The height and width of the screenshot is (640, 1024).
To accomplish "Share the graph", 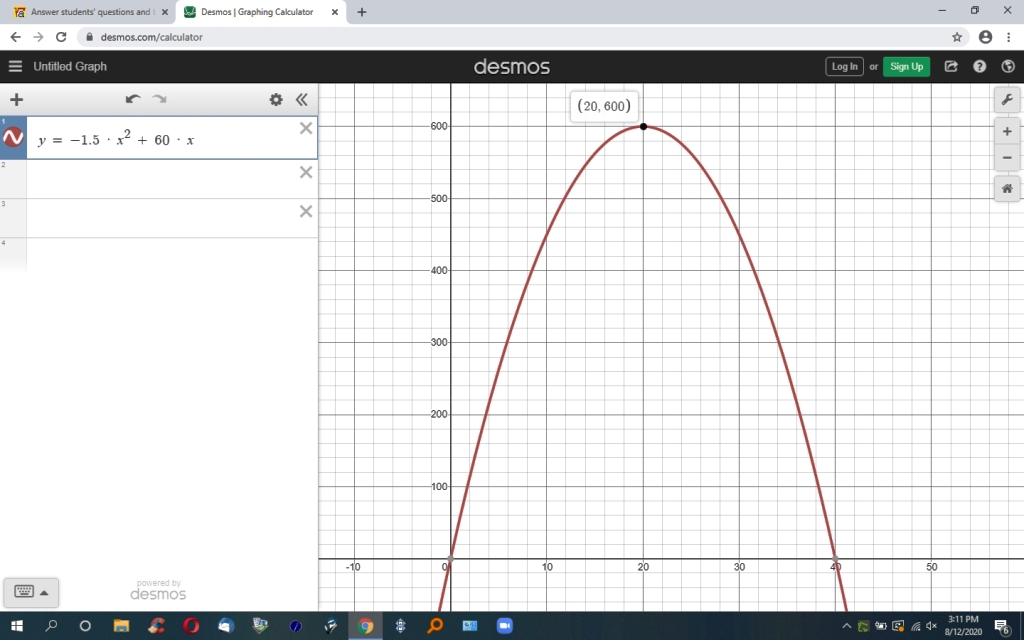I will coord(951,66).
